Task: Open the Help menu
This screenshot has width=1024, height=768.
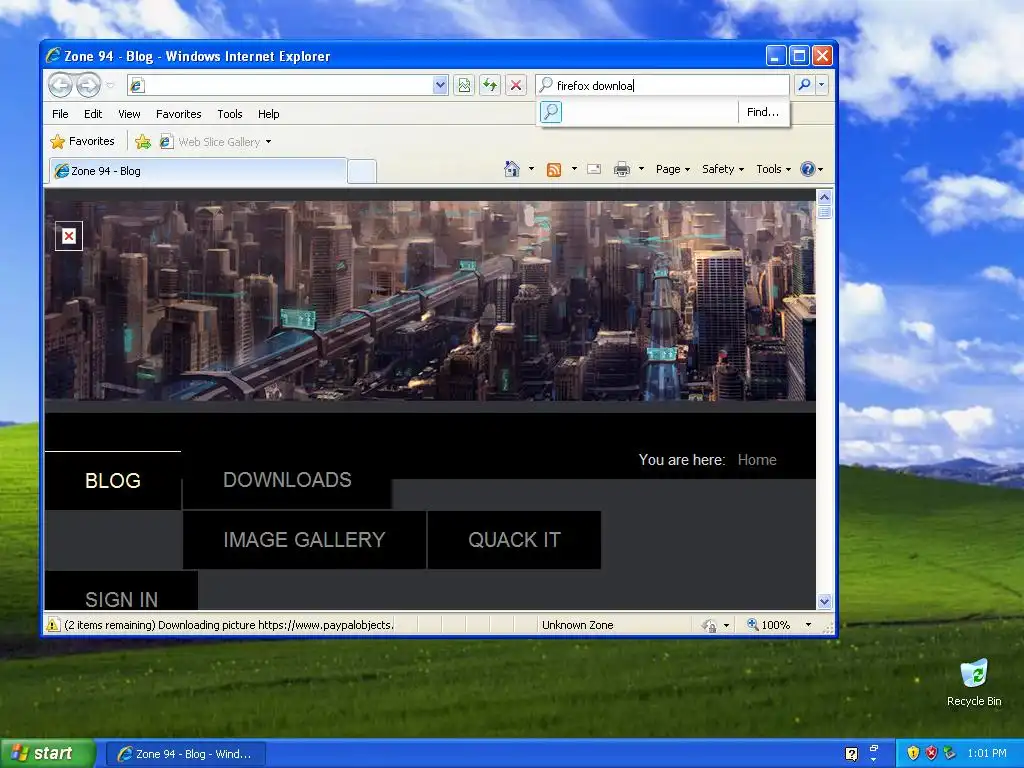Action: [268, 114]
